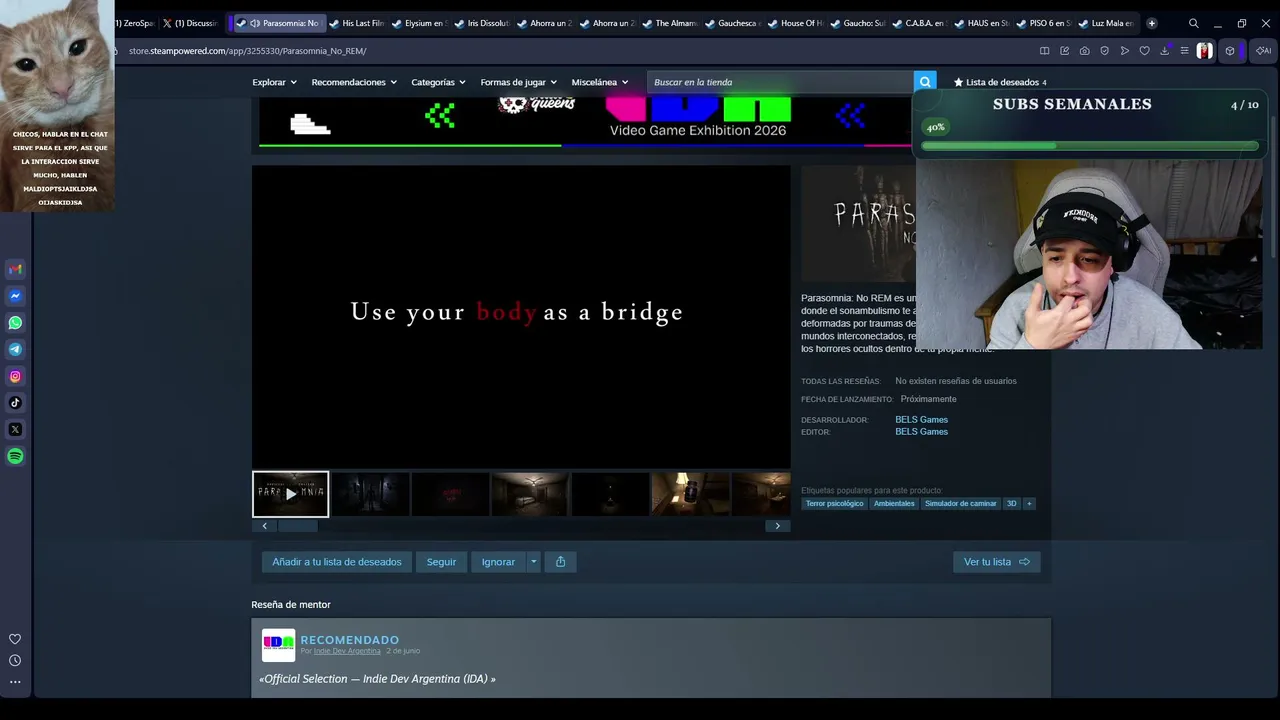Click the main trailer video area
Viewport: 1280px width, 720px height.
[521, 317]
